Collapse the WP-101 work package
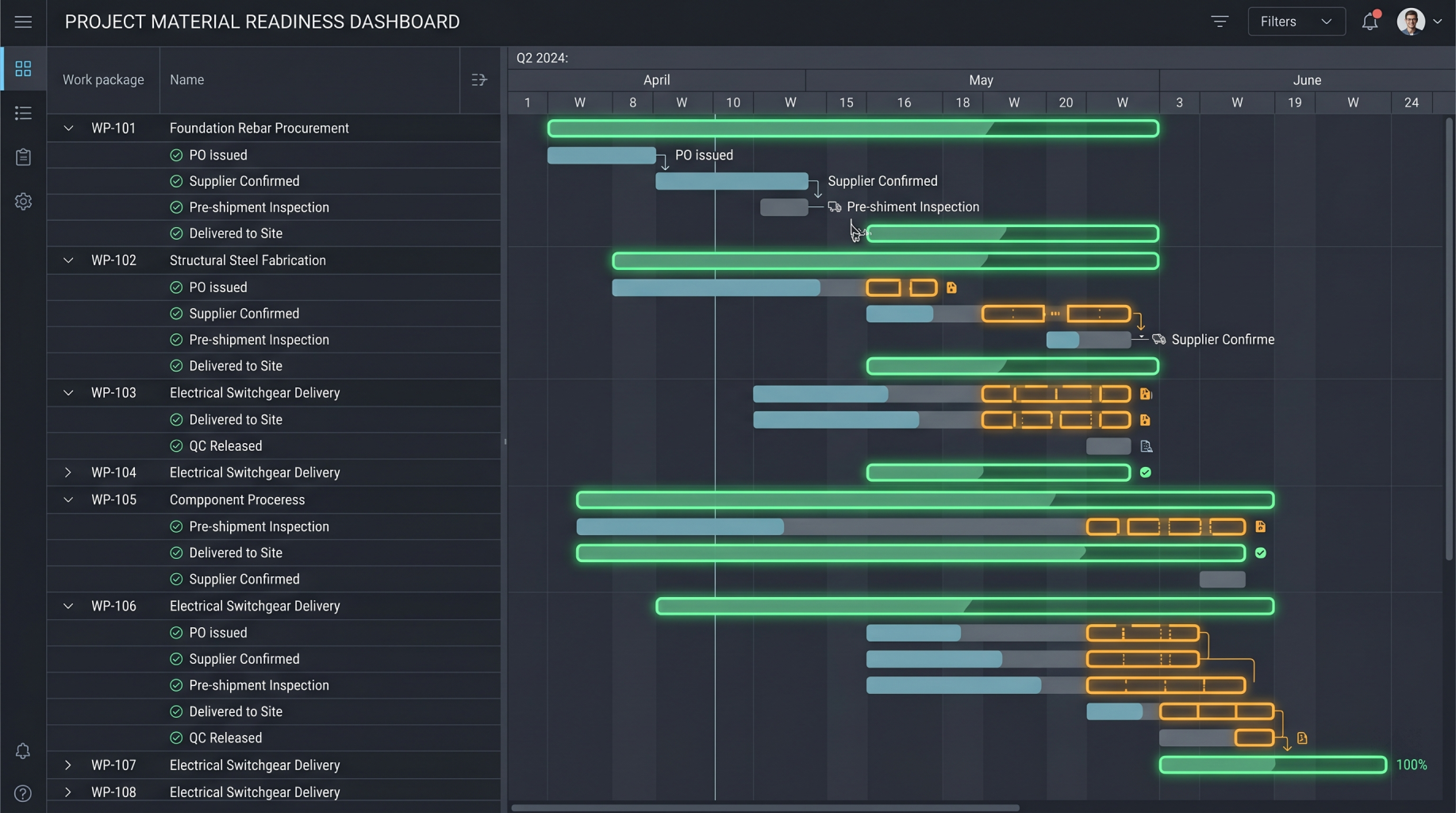The width and height of the screenshot is (1456, 813). tap(68, 128)
